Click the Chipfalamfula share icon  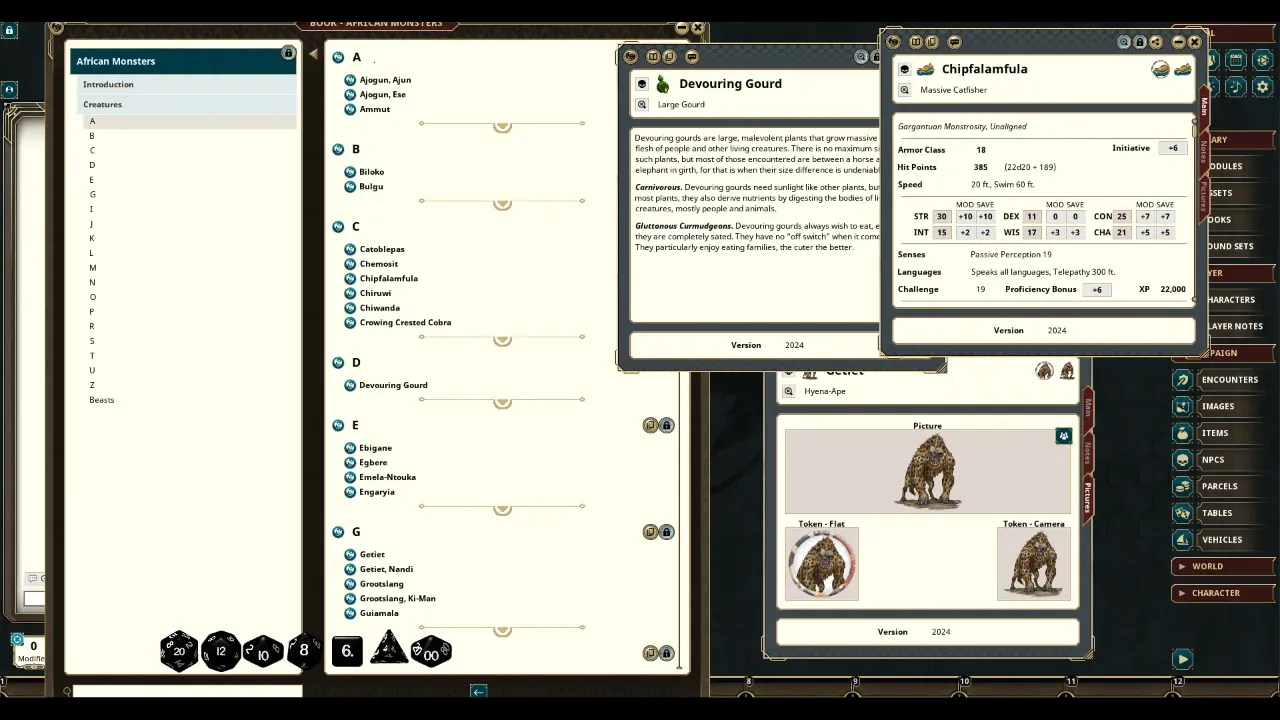1156,42
